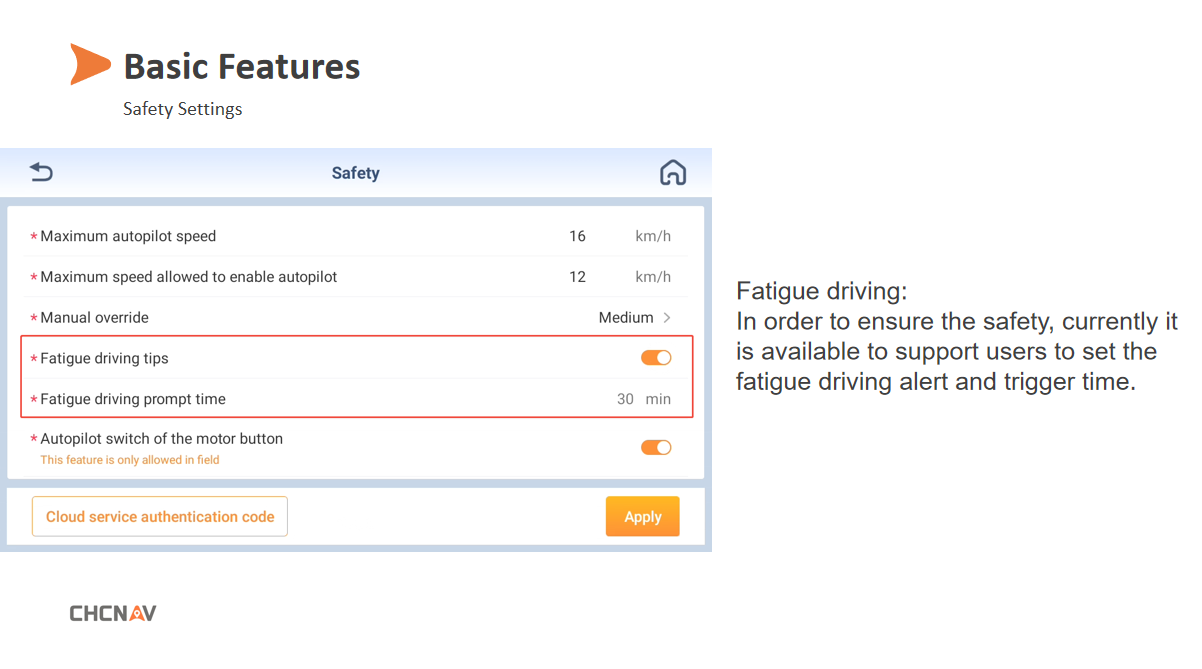The image size is (1202, 669).
Task: Open Manual override Medium selection
Action: pyautogui.click(x=626, y=318)
